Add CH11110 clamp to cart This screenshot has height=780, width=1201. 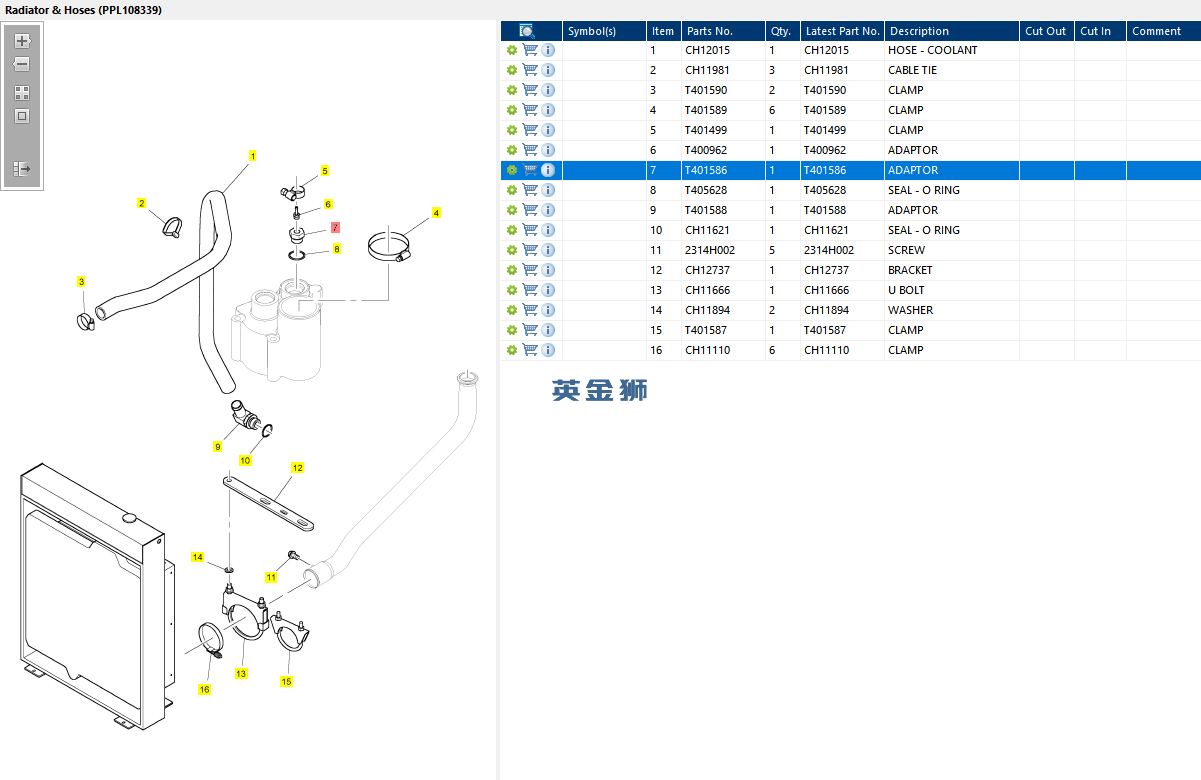530,350
